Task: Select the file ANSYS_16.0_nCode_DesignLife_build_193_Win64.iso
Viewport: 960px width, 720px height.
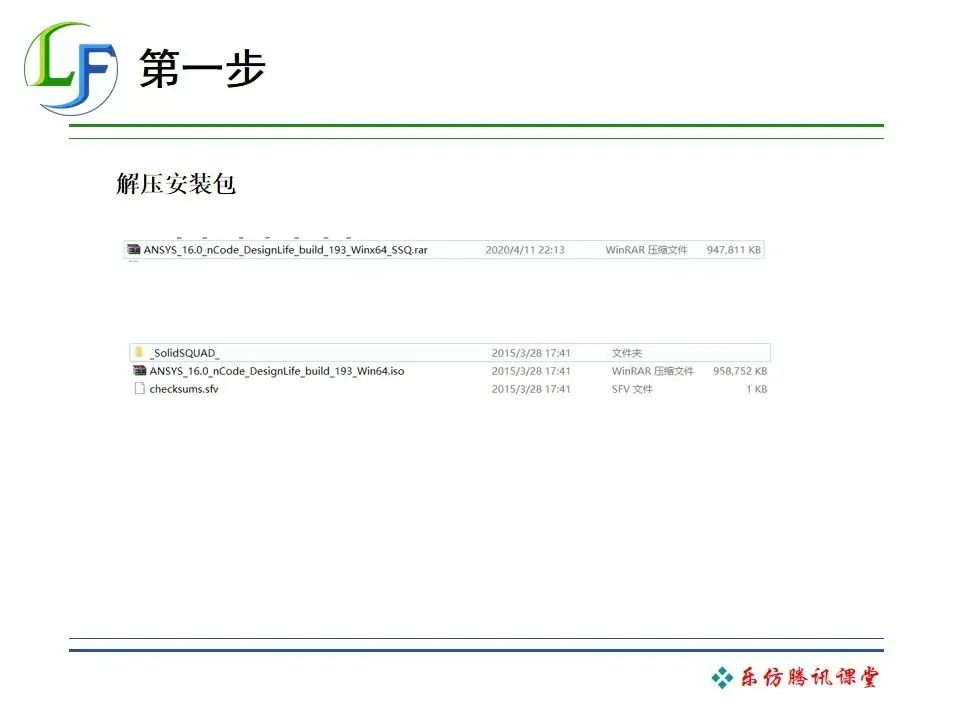Action: point(277,371)
